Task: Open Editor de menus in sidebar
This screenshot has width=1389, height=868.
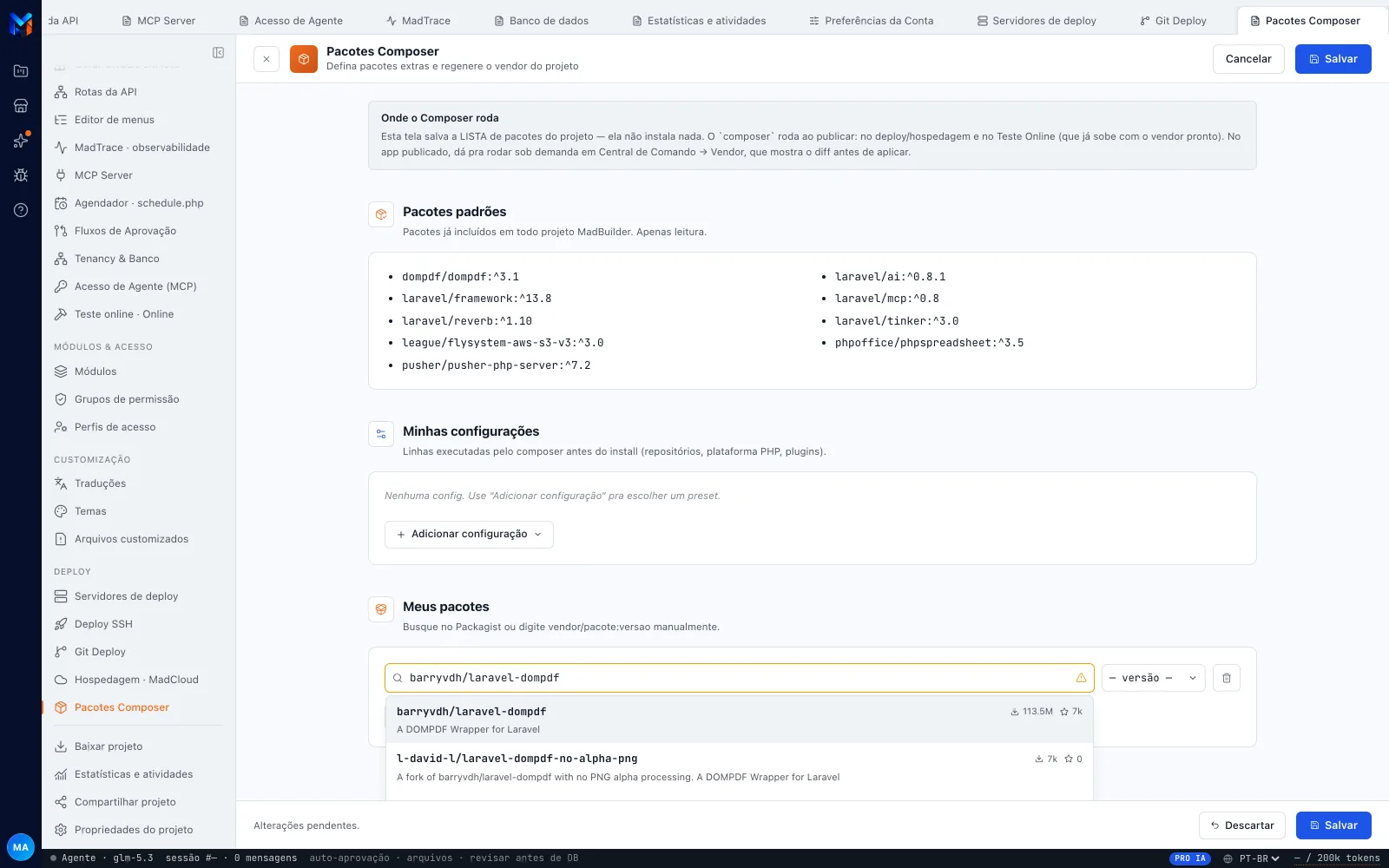Action: click(115, 120)
